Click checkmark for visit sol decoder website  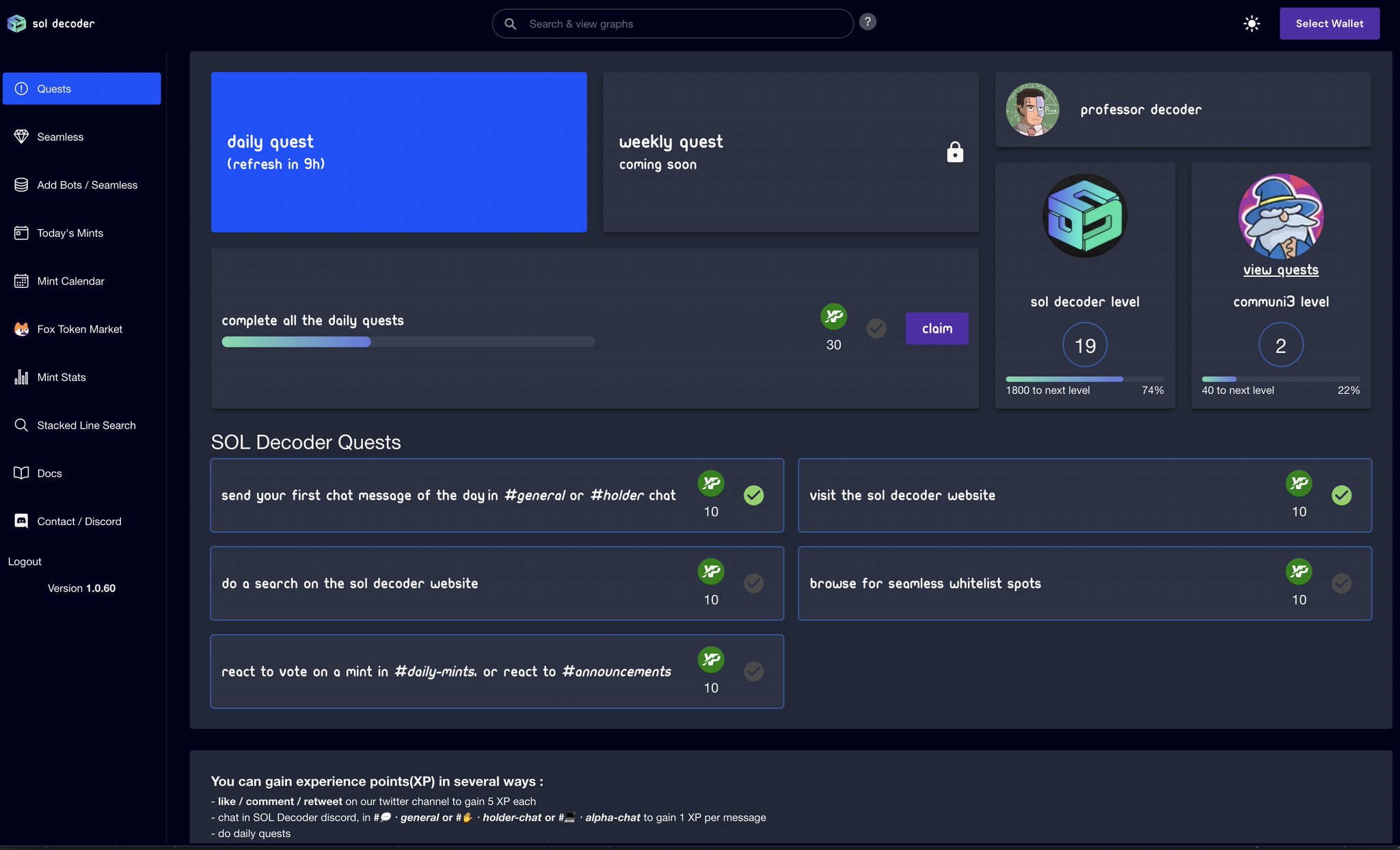coord(1341,495)
